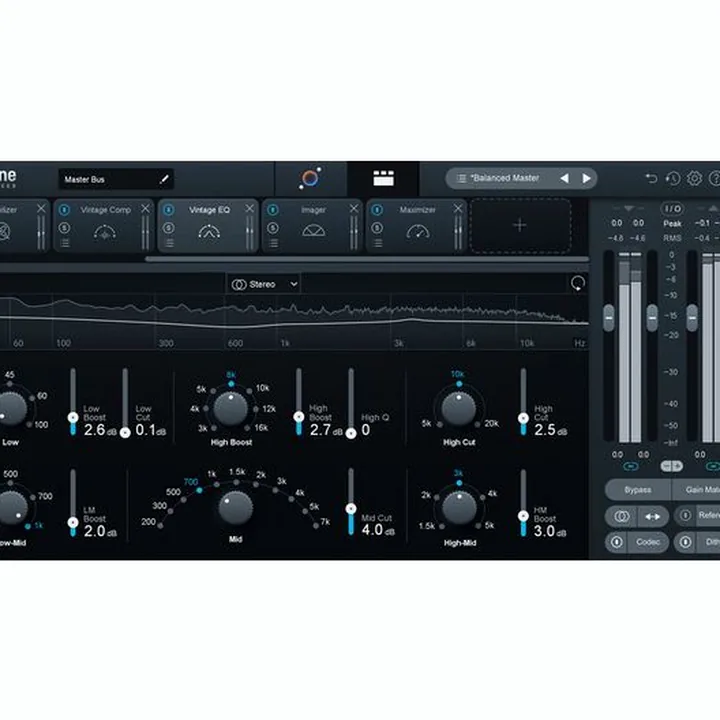Toggle power on Imager module
Viewport: 720px width, 720px height.
click(273, 210)
